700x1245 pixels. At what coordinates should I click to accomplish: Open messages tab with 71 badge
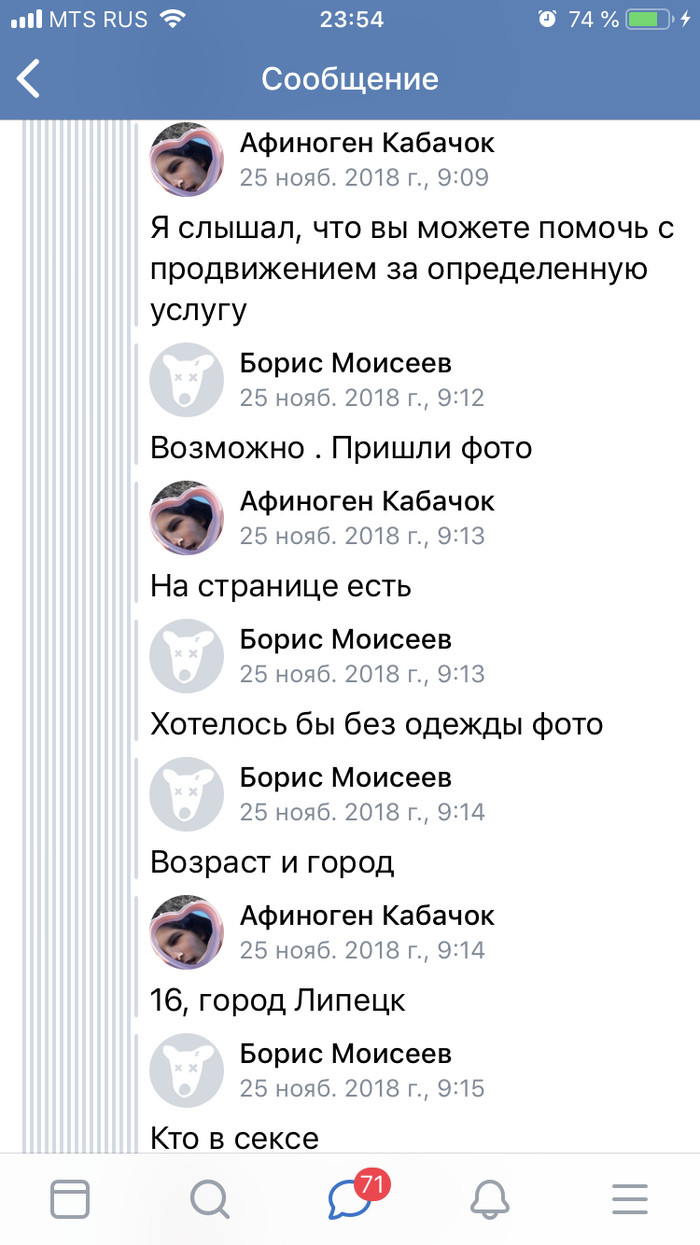[x=351, y=1198]
